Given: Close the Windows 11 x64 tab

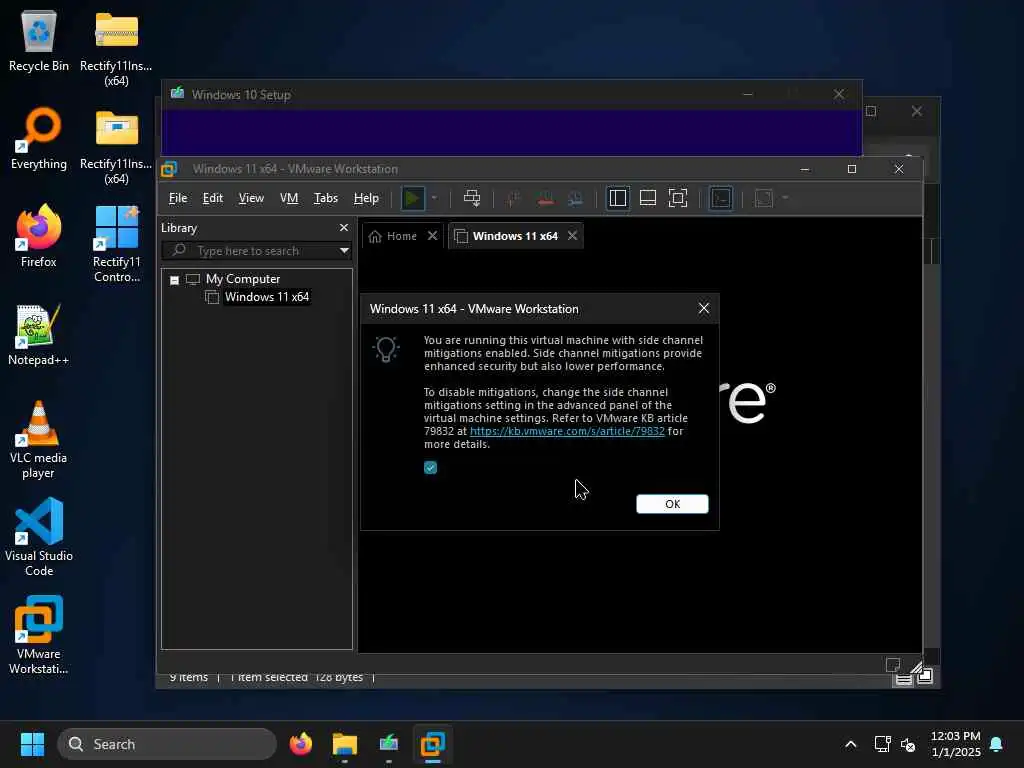Looking at the screenshot, I should pos(572,236).
